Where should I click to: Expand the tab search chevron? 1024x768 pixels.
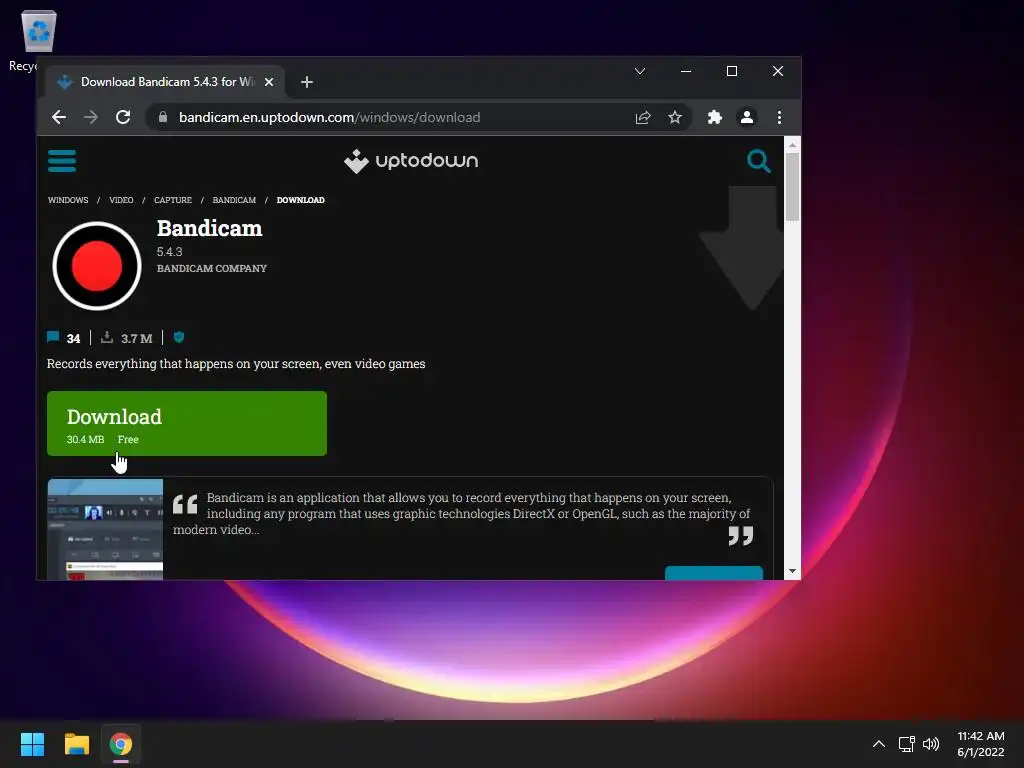click(640, 71)
